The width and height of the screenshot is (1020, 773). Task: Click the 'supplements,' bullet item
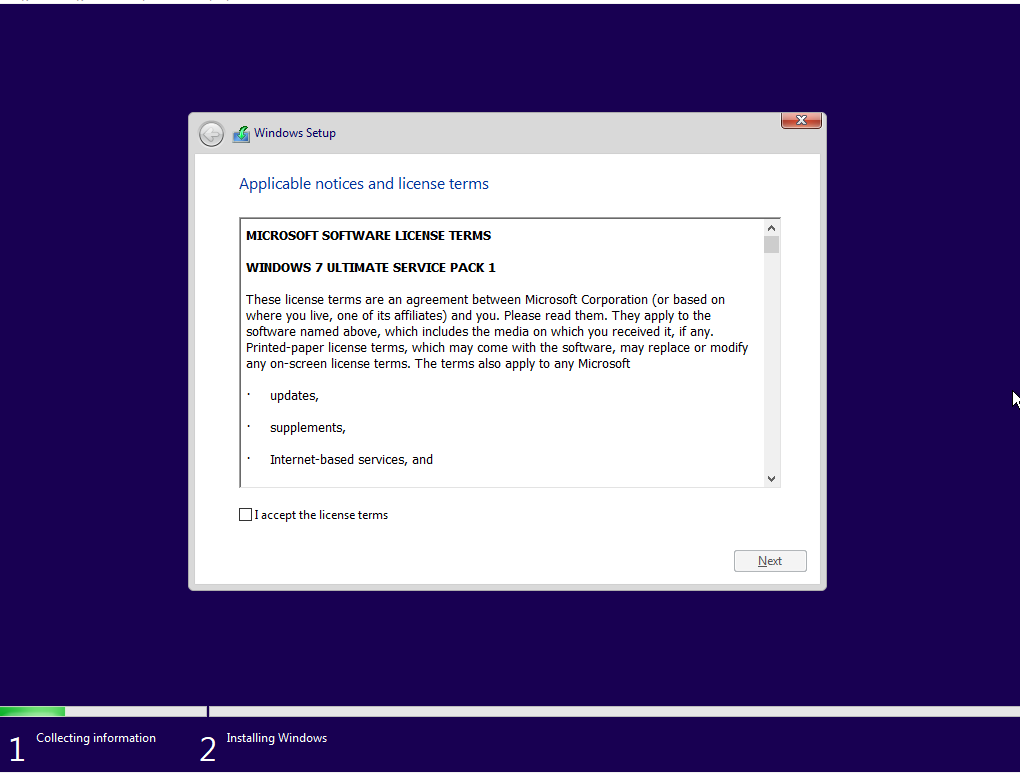coord(308,427)
